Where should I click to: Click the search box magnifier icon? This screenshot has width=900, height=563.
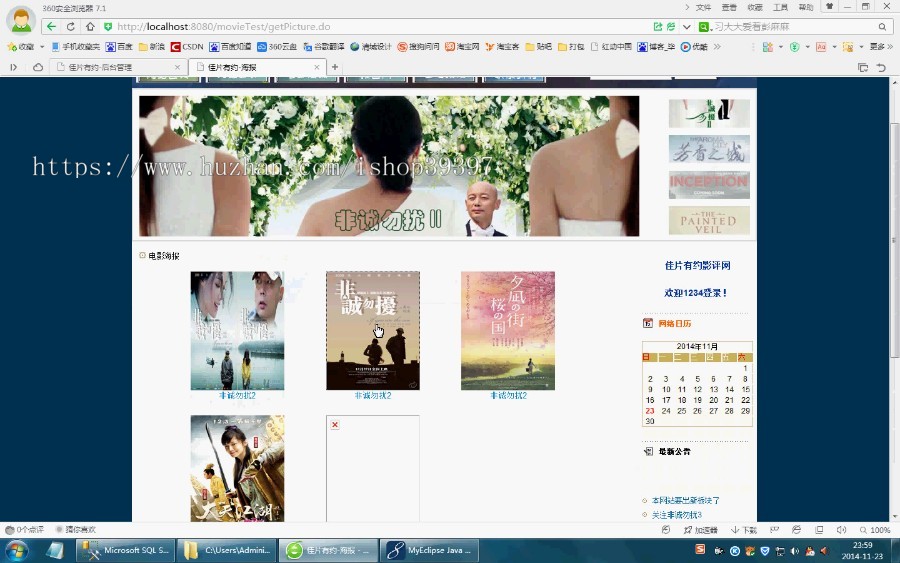(x=882, y=26)
